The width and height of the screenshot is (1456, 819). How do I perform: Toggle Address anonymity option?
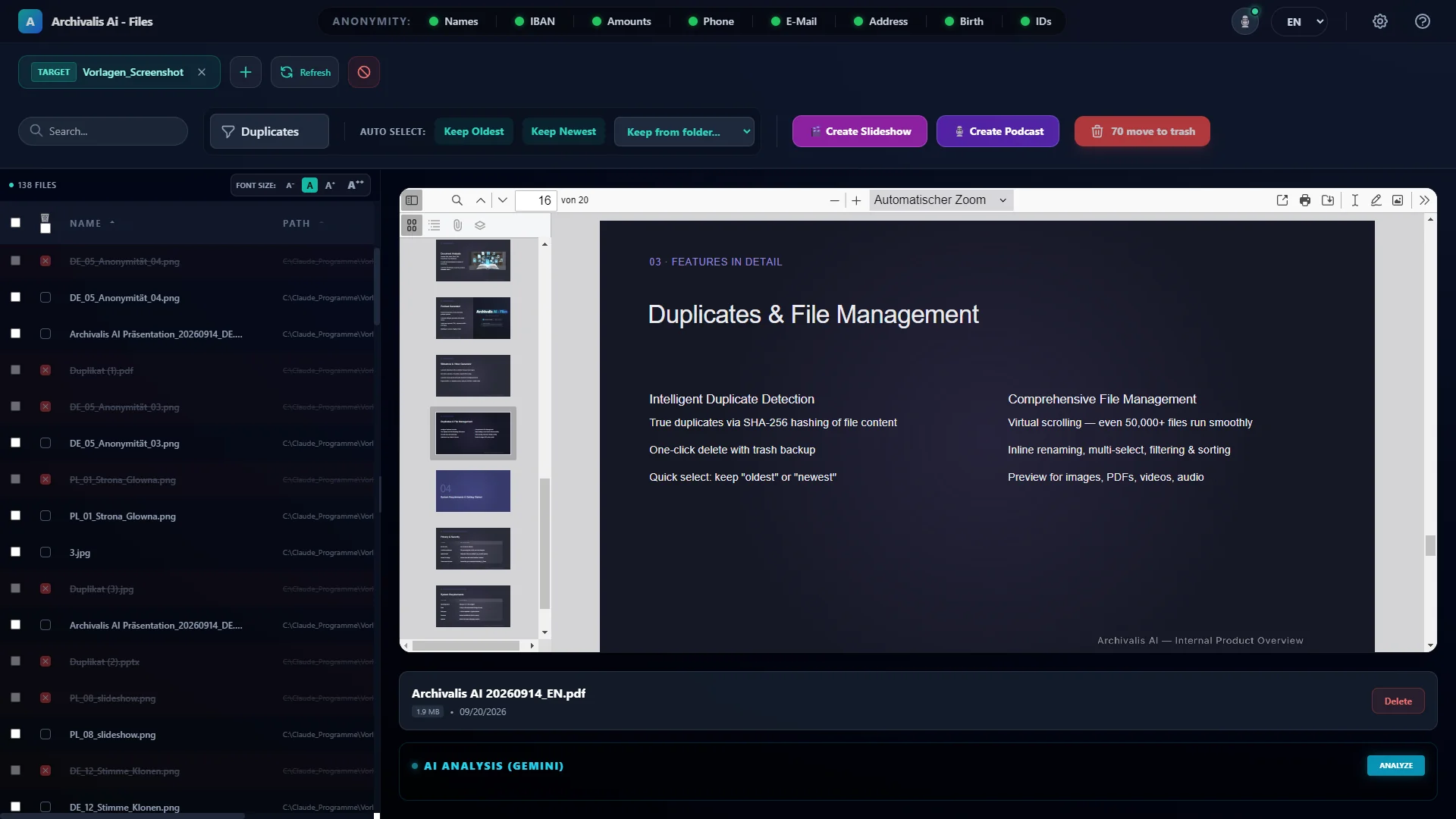click(880, 21)
